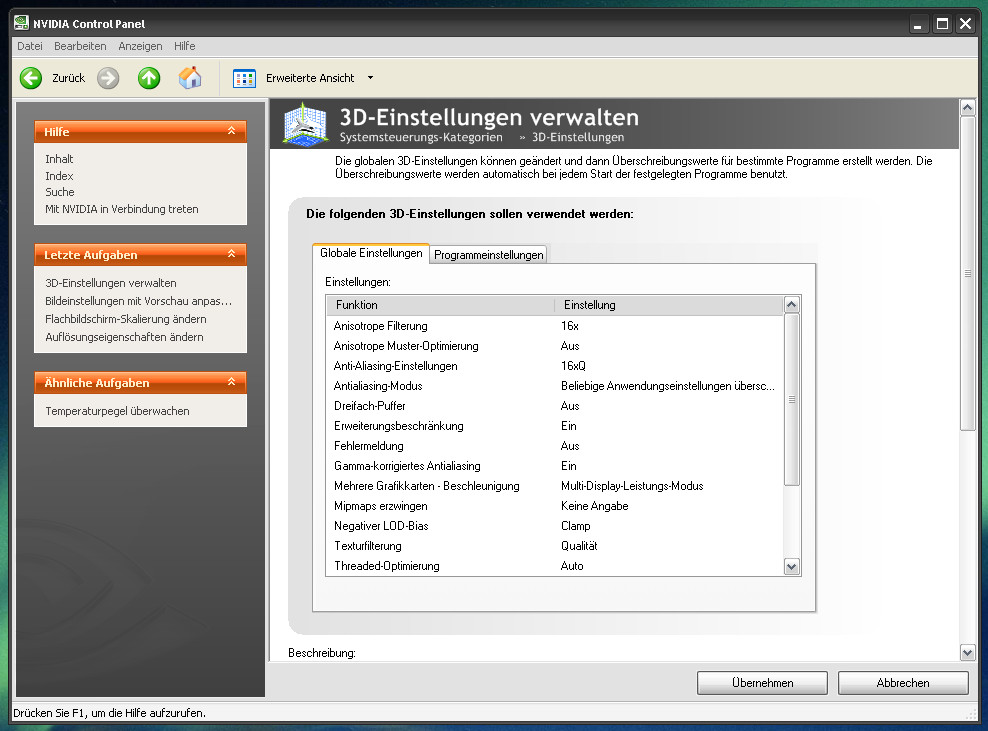Close the NVIDIA Control Panel window
Image resolution: width=988 pixels, height=731 pixels.
[965, 24]
